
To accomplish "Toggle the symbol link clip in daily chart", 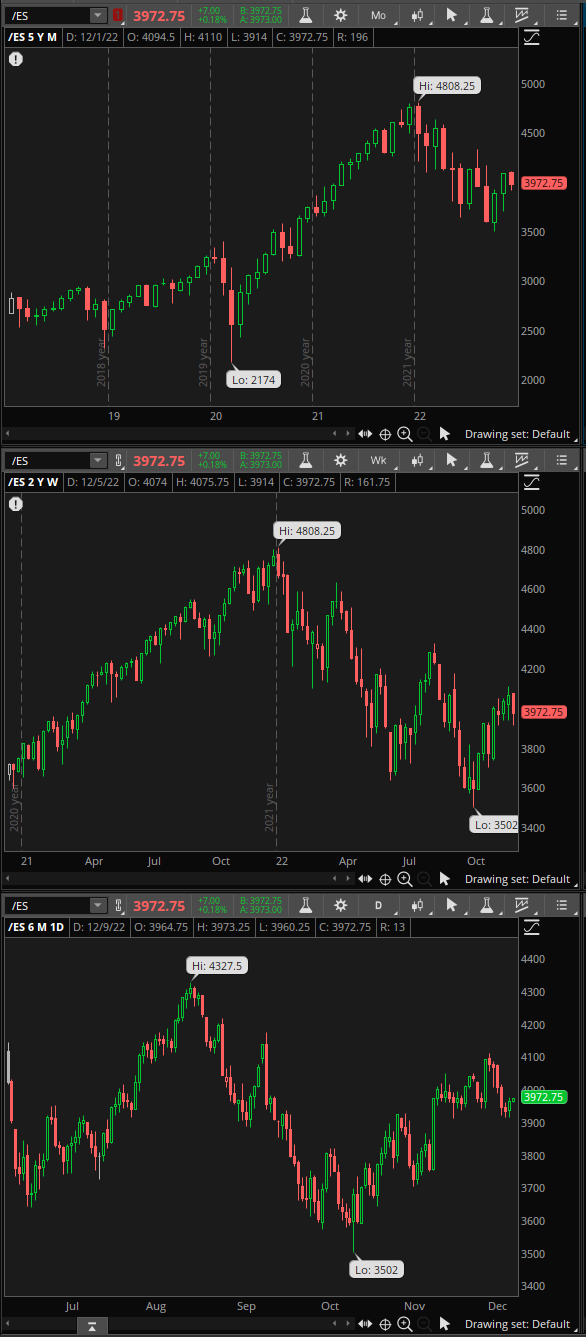I will click(119, 905).
